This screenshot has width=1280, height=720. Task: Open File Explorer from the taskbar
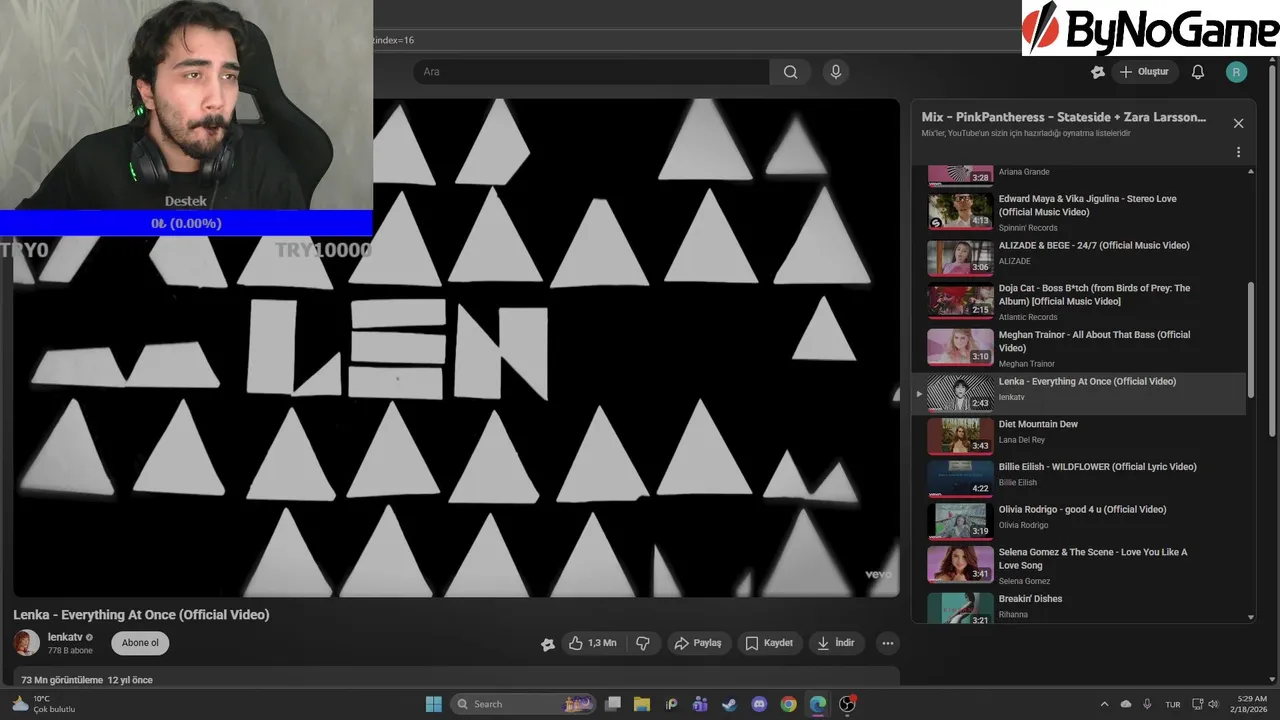click(x=642, y=704)
